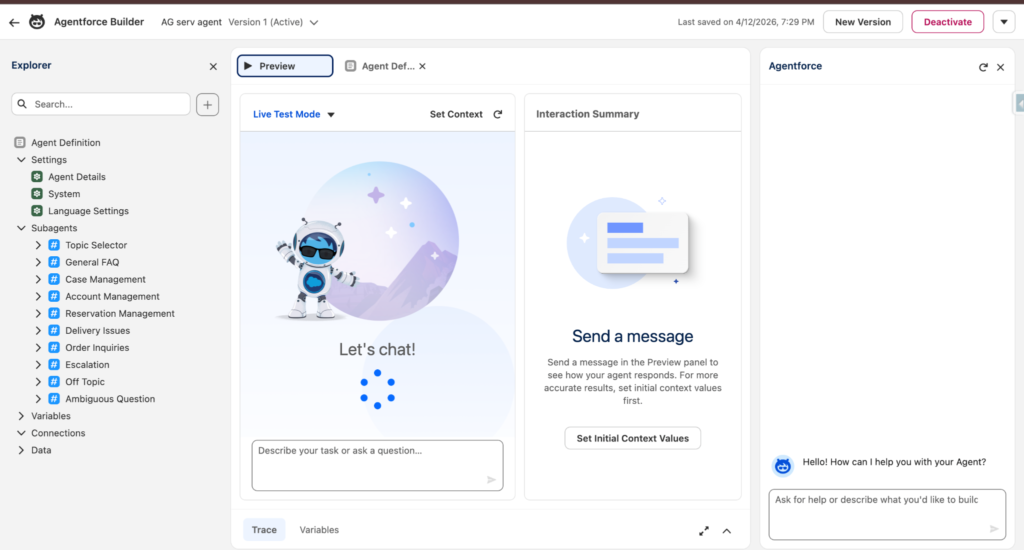Click the expand icon in Trace bar
Viewport: 1024px width, 550px height.
pyautogui.click(x=704, y=530)
